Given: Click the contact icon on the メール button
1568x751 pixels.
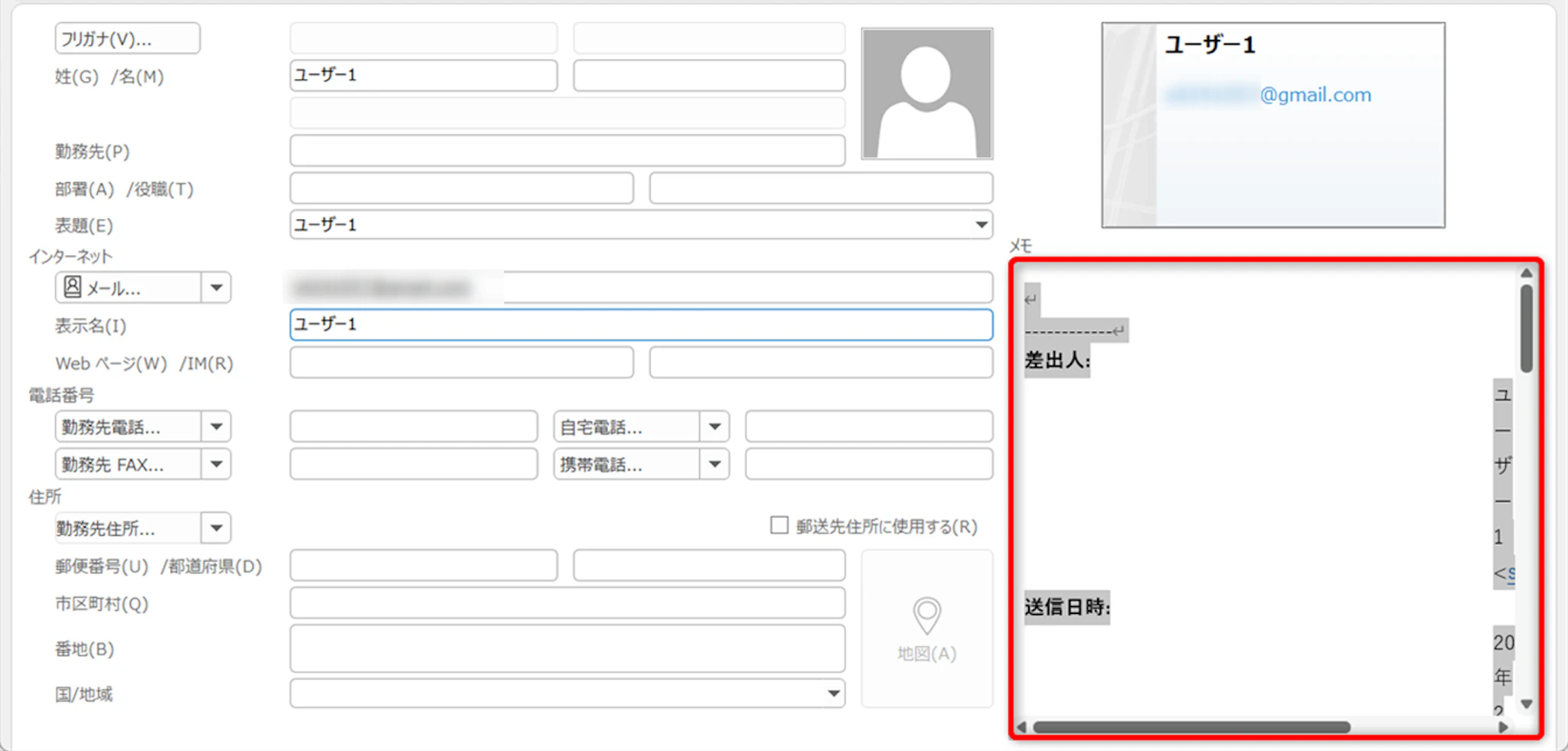Looking at the screenshot, I should click(72, 287).
